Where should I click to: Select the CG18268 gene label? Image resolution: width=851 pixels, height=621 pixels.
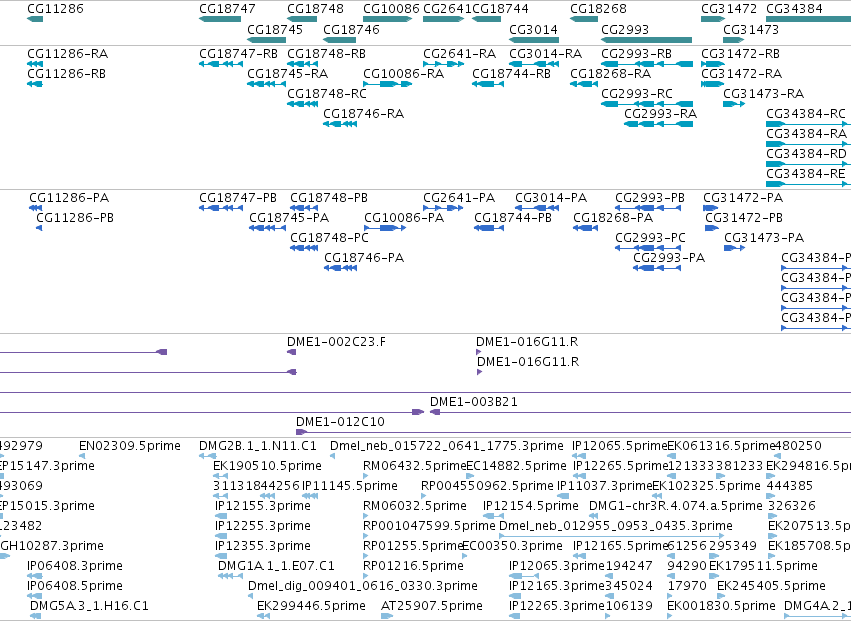point(598,9)
